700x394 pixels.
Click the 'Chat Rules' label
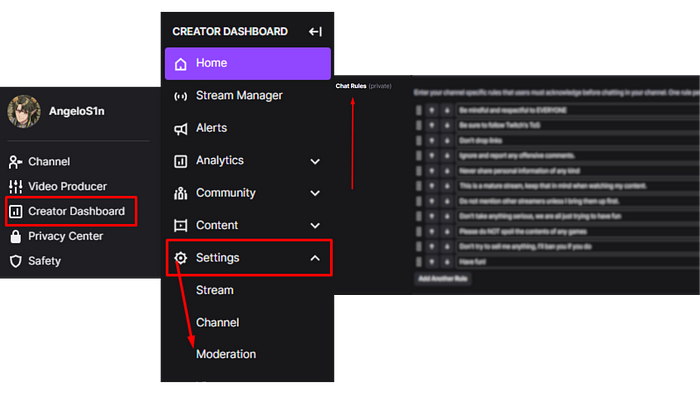pos(351,86)
